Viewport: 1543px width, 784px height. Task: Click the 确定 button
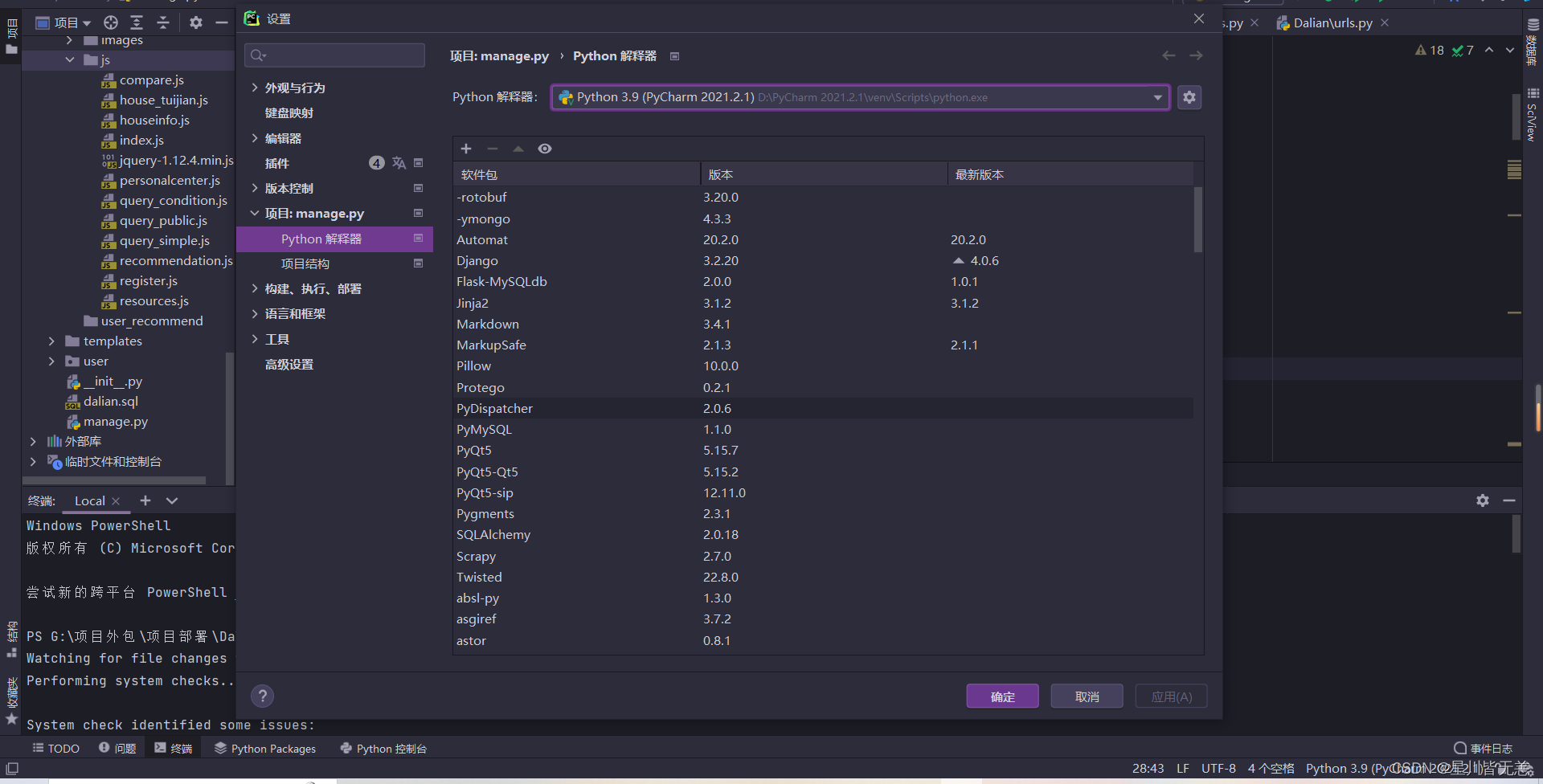1002,696
